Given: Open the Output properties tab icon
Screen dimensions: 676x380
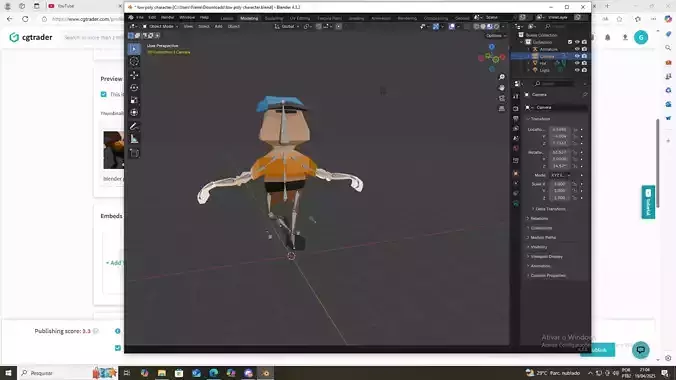Looking at the screenshot, I should [516, 118].
